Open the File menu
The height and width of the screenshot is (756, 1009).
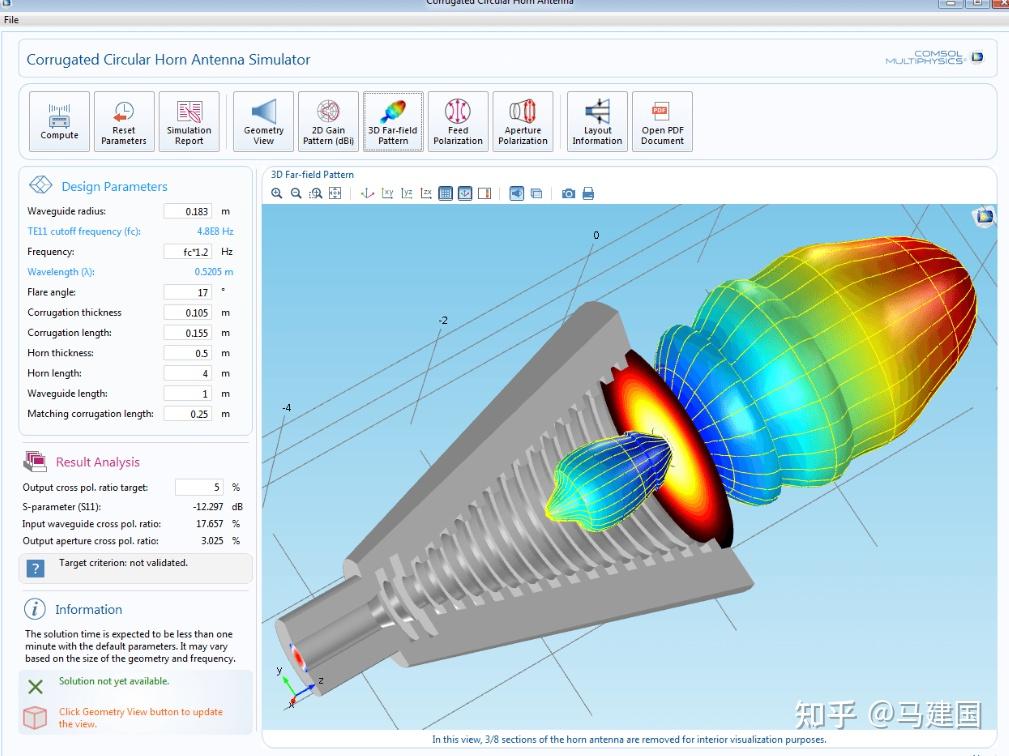[x=12, y=19]
